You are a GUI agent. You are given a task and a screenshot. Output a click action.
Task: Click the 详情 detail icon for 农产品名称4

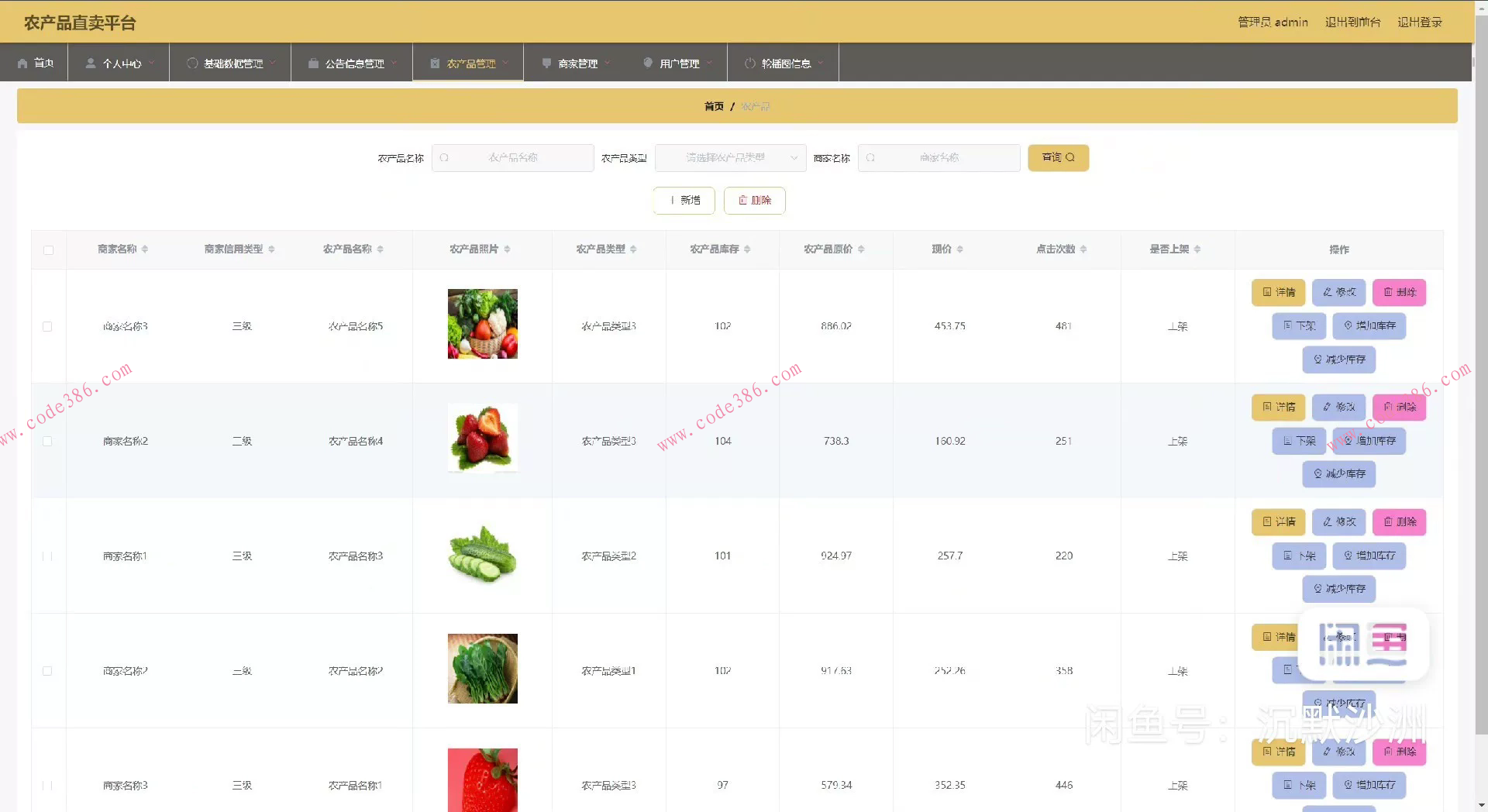point(1268,407)
